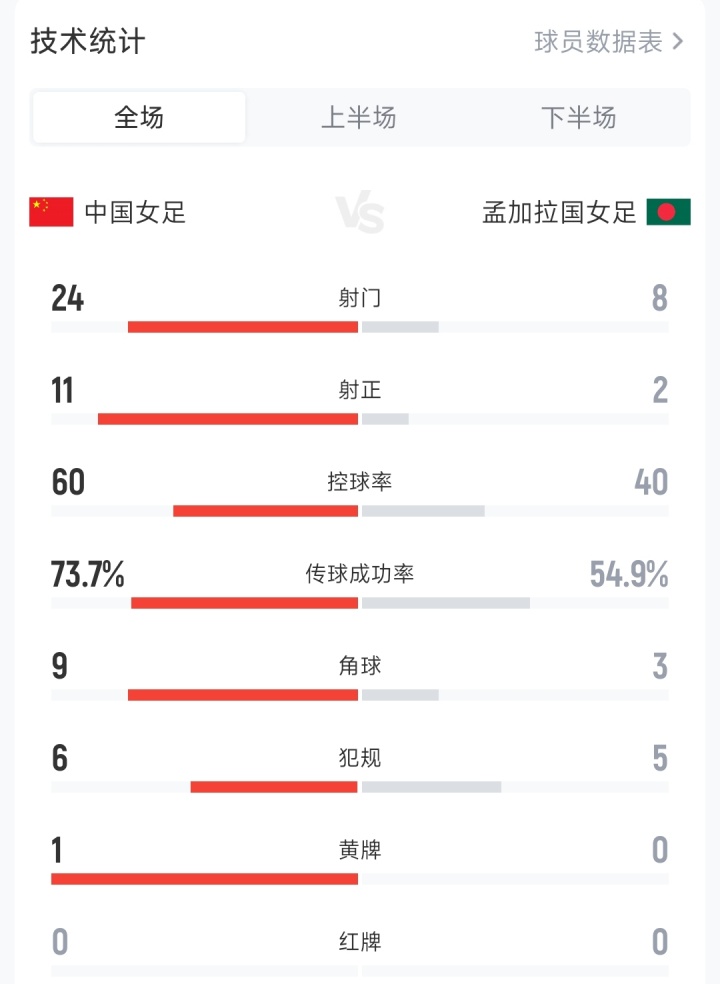Select the active 全场 tab
This screenshot has width=720, height=984.
click(x=138, y=117)
